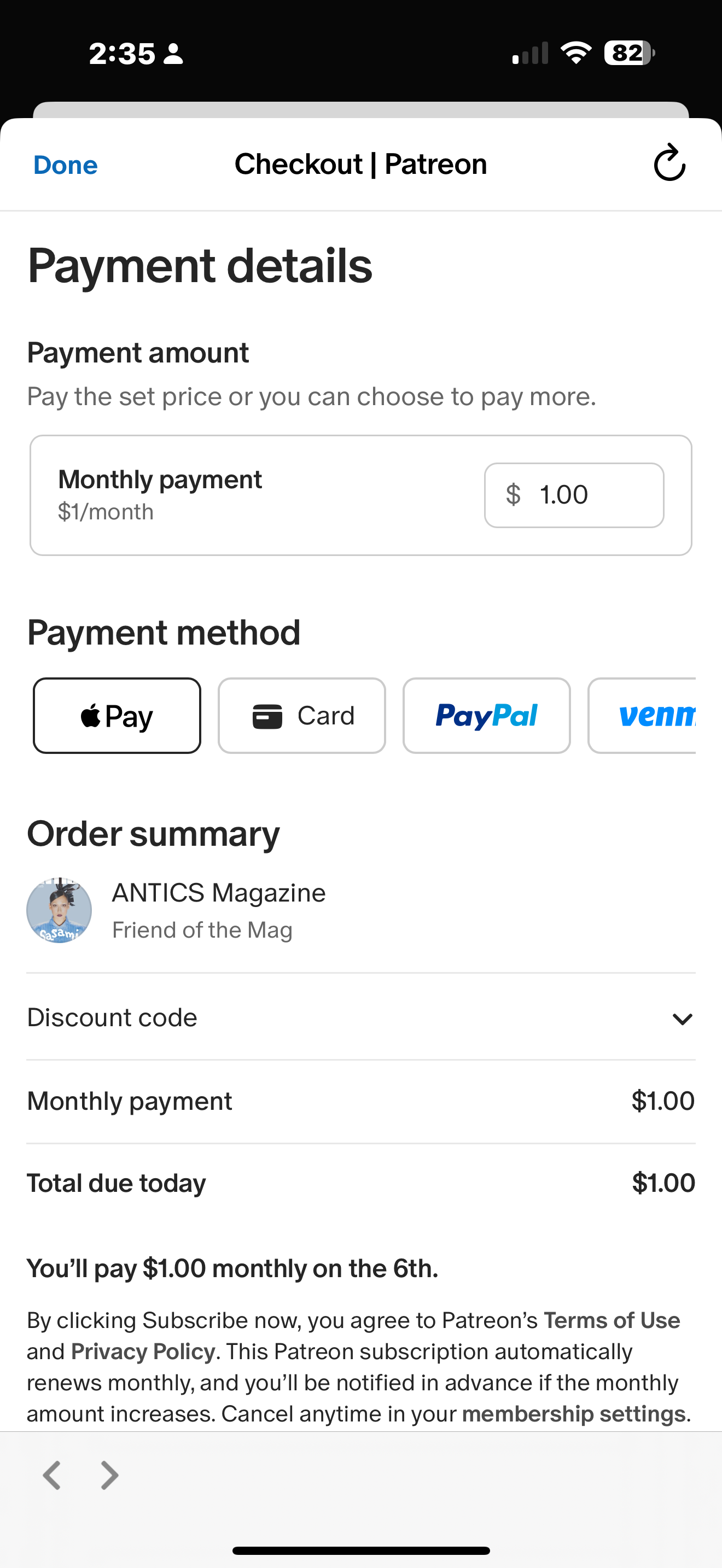The width and height of the screenshot is (722, 1568).
Task: Expand the Discount code section
Action: click(x=361, y=1017)
